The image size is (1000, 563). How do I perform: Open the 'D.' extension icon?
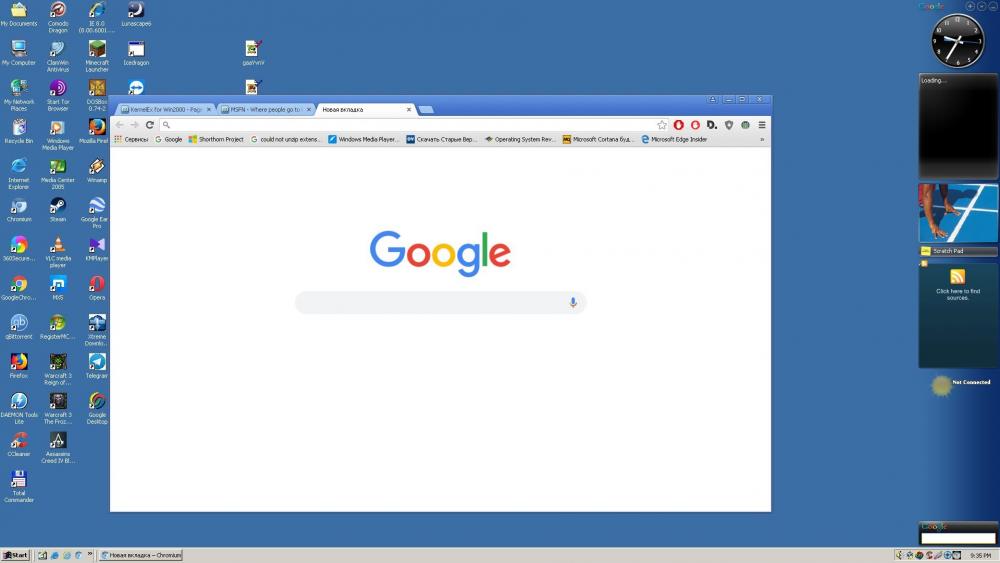click(712, 125)
